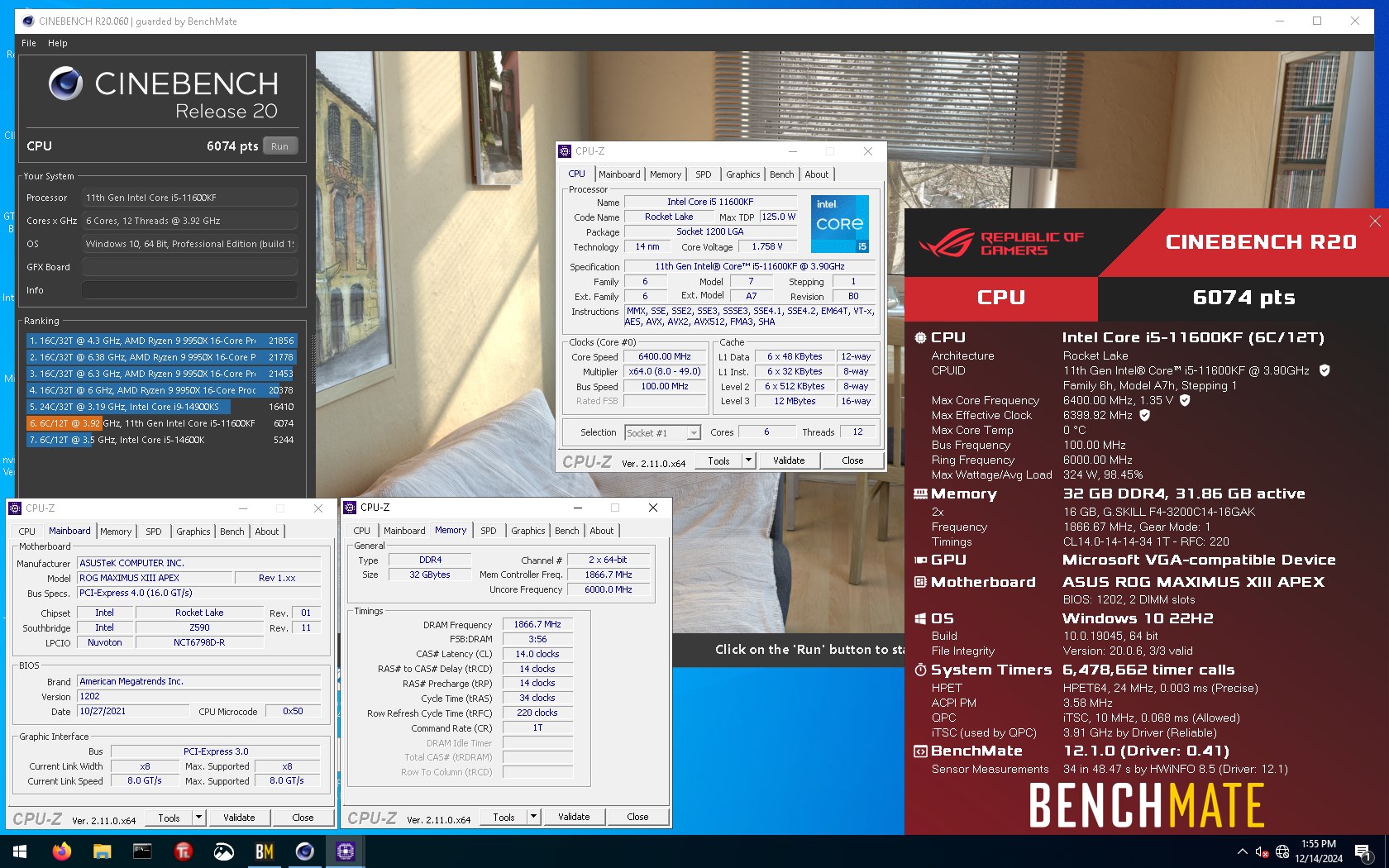The height and width of the screenshot is (868, 1389).
Task: Switch to Cinebench via its taskbar icon
Action: point(304,851)
